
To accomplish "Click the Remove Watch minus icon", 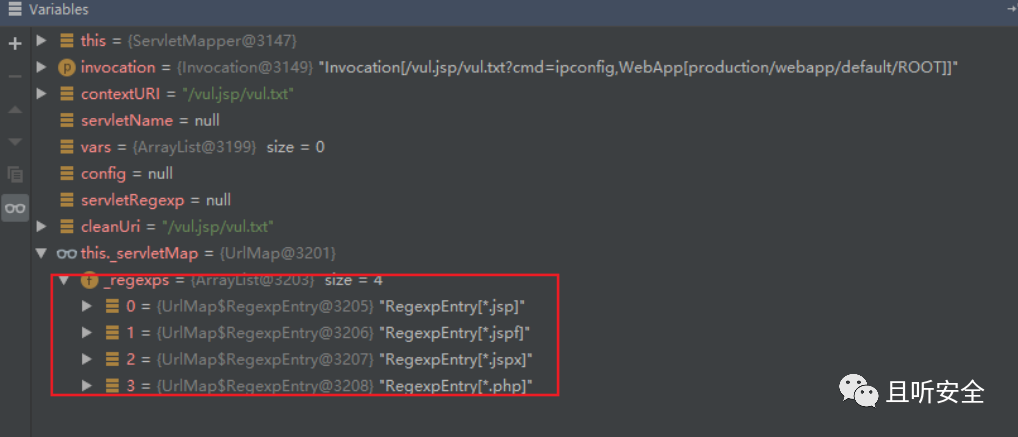I will [x=14, y=77].
